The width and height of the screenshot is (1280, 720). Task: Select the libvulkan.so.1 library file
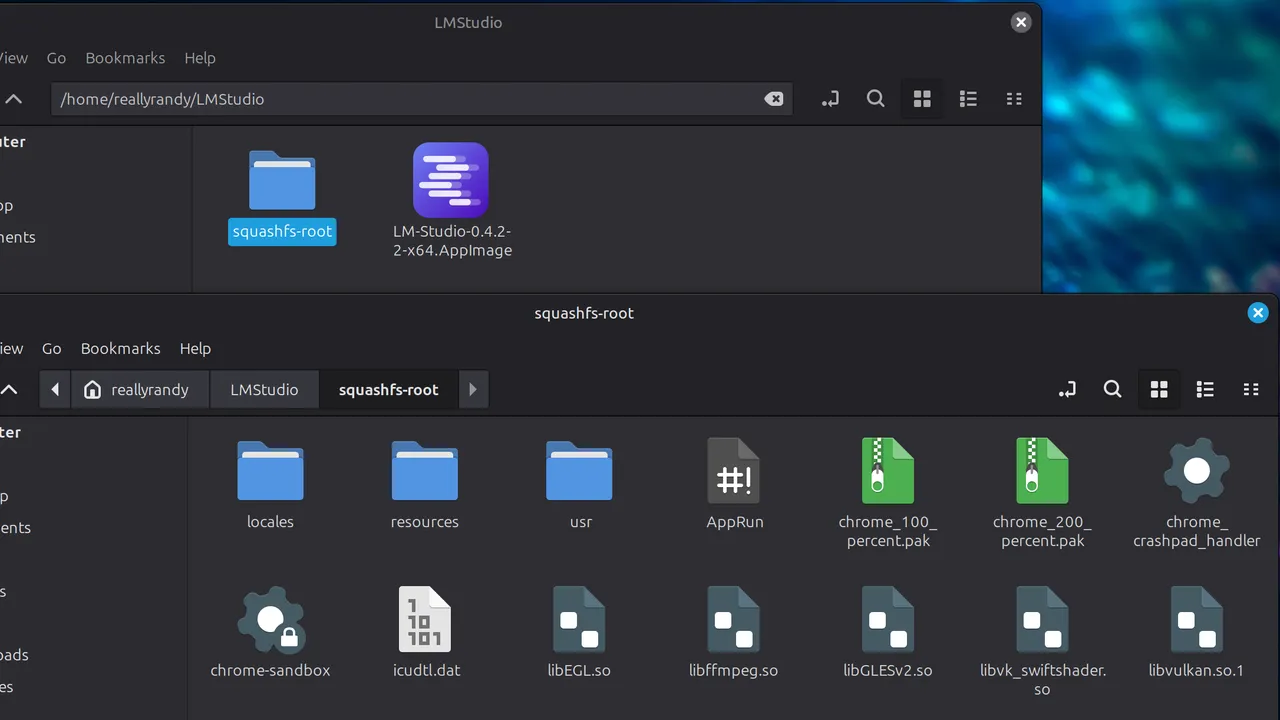1196,619
